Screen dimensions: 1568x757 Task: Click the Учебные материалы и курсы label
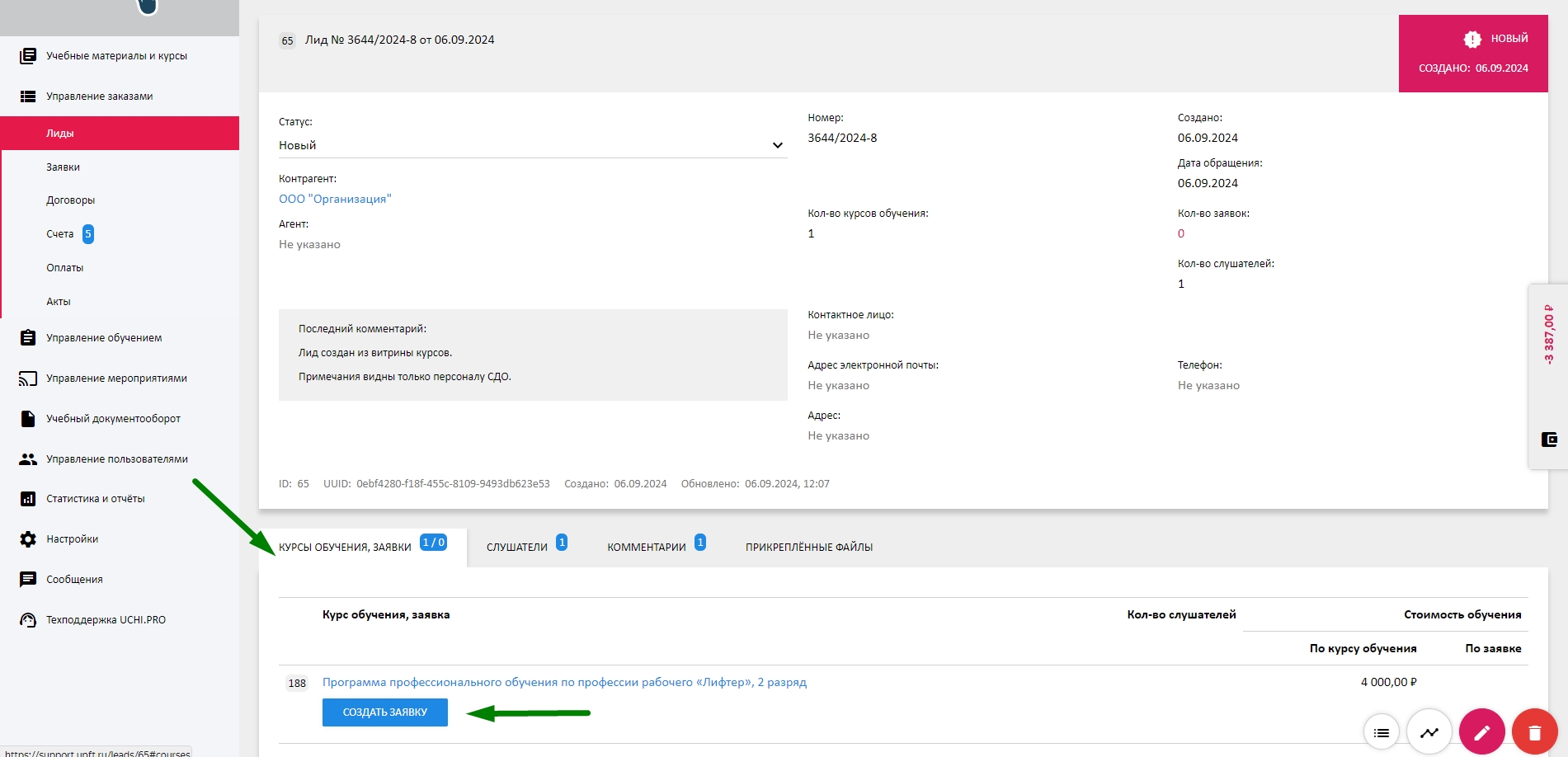point(117,56)
